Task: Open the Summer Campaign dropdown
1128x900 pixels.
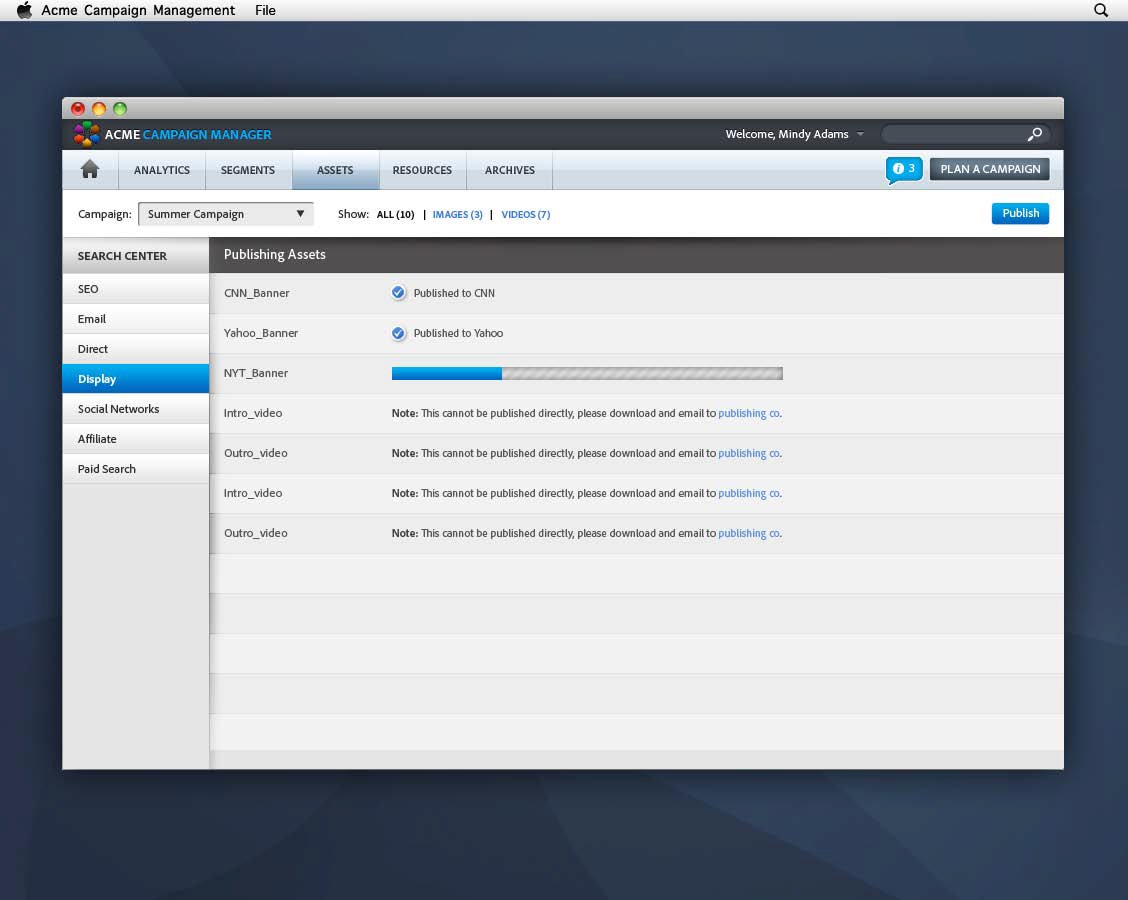Action: pos(226,214)
